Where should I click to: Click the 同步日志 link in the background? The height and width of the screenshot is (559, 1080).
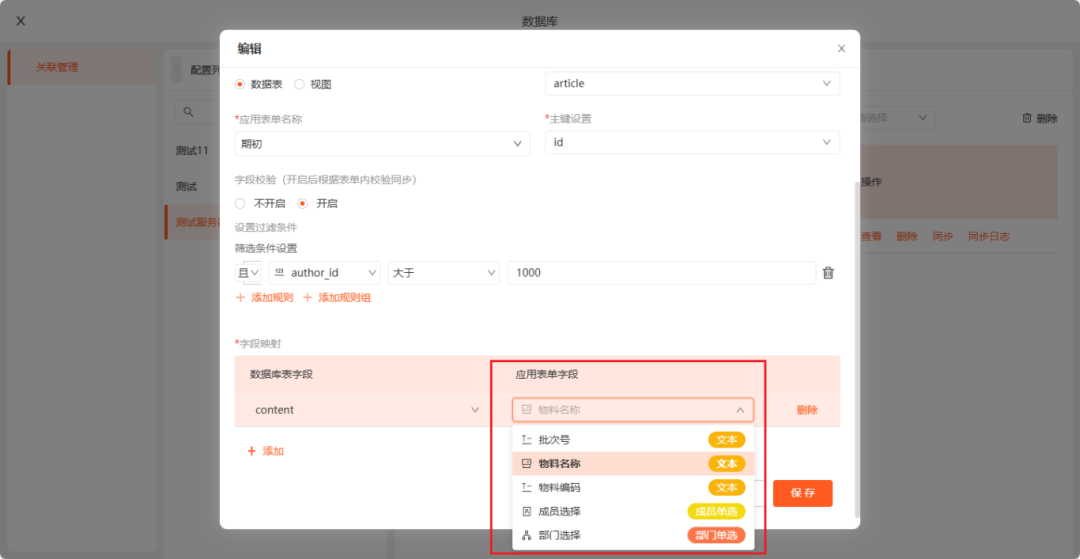pos(989,236)
